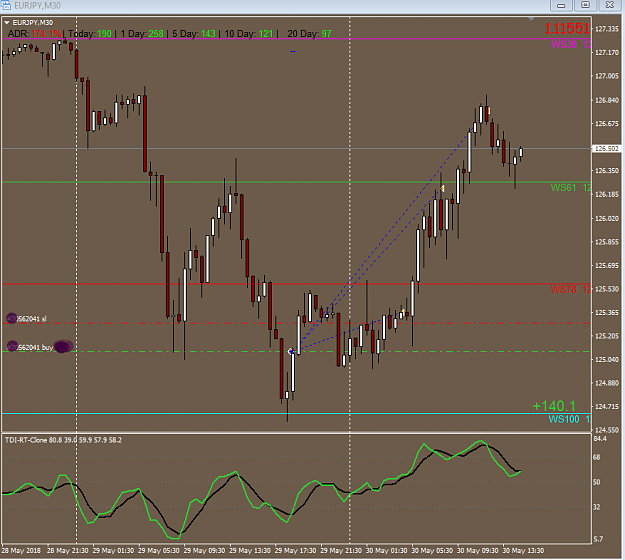This screenshot has height=560, width=625.
Task: Open the dropdown triangle beside EURJPY,M30 label
Action: pos(7,23)
